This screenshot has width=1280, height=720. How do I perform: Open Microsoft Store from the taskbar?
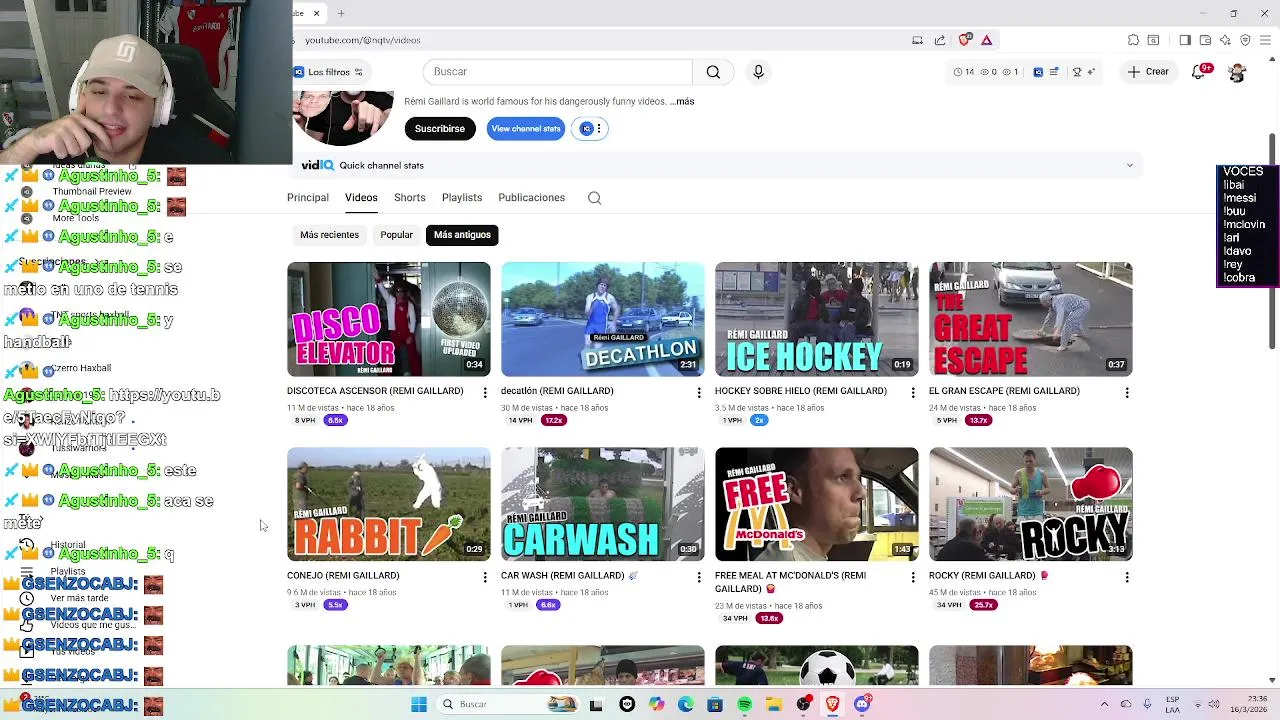coord(715,704)
